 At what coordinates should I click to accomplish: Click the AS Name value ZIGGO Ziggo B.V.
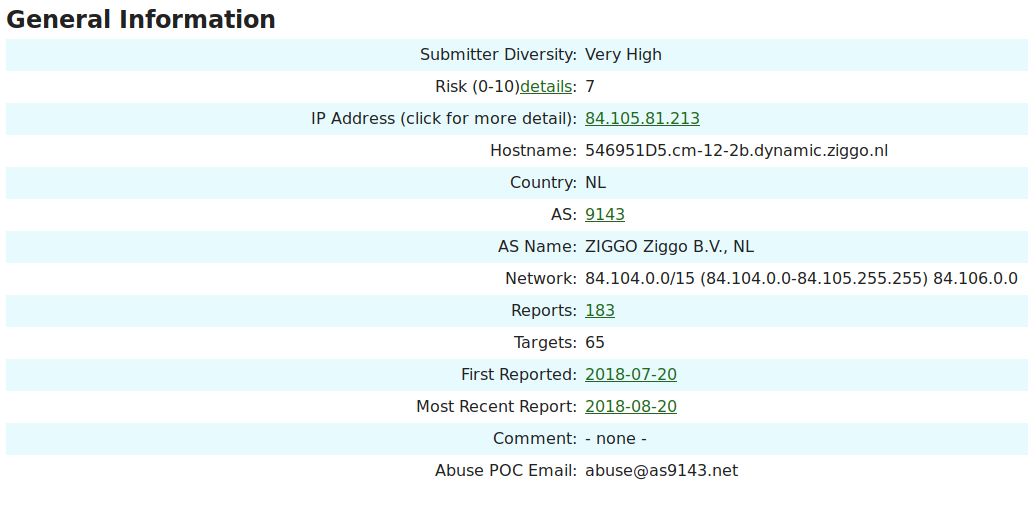point(669,247)
